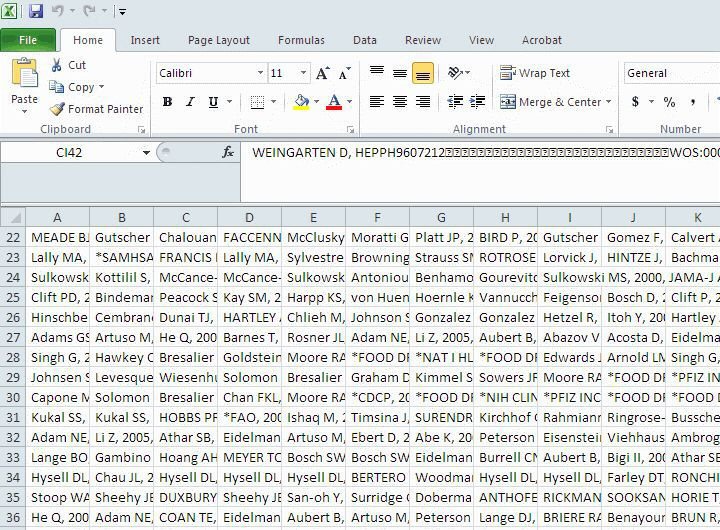
Task: Open Merge & Center dropdown arrow
Action: pyautogui.click(x=608, y=101)
